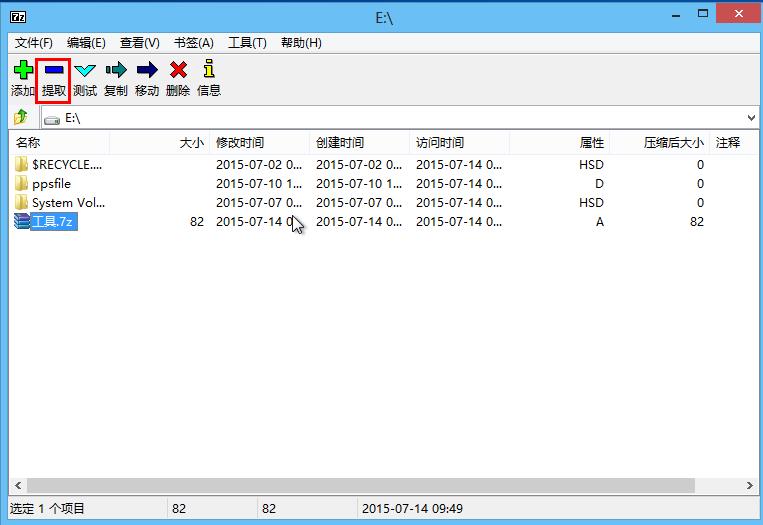Close the 7-Zip window
The height and width of the screenshot is (525, 763).
(739, 14)
